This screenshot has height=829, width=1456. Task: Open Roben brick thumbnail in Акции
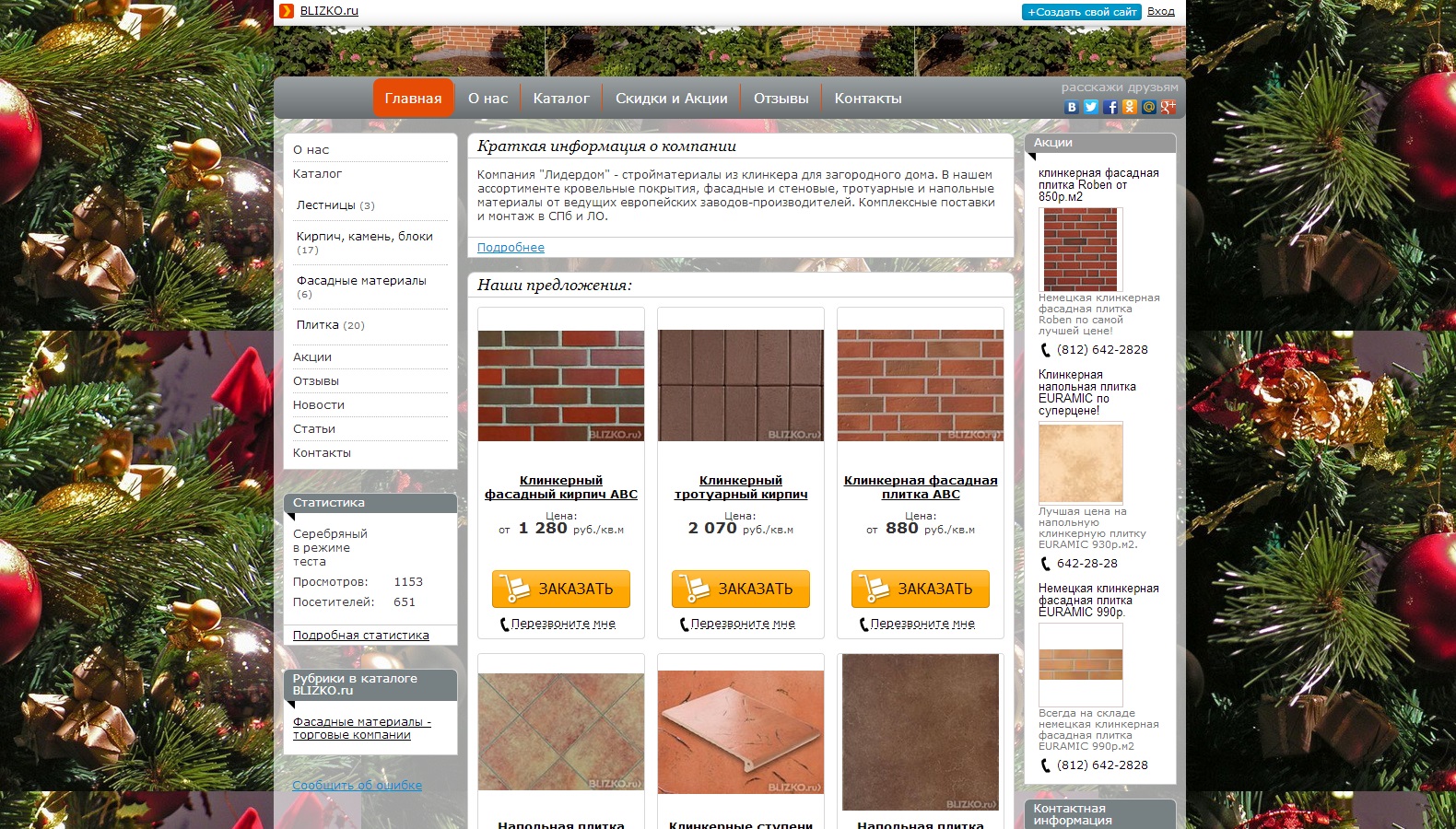pos(1081,250)
